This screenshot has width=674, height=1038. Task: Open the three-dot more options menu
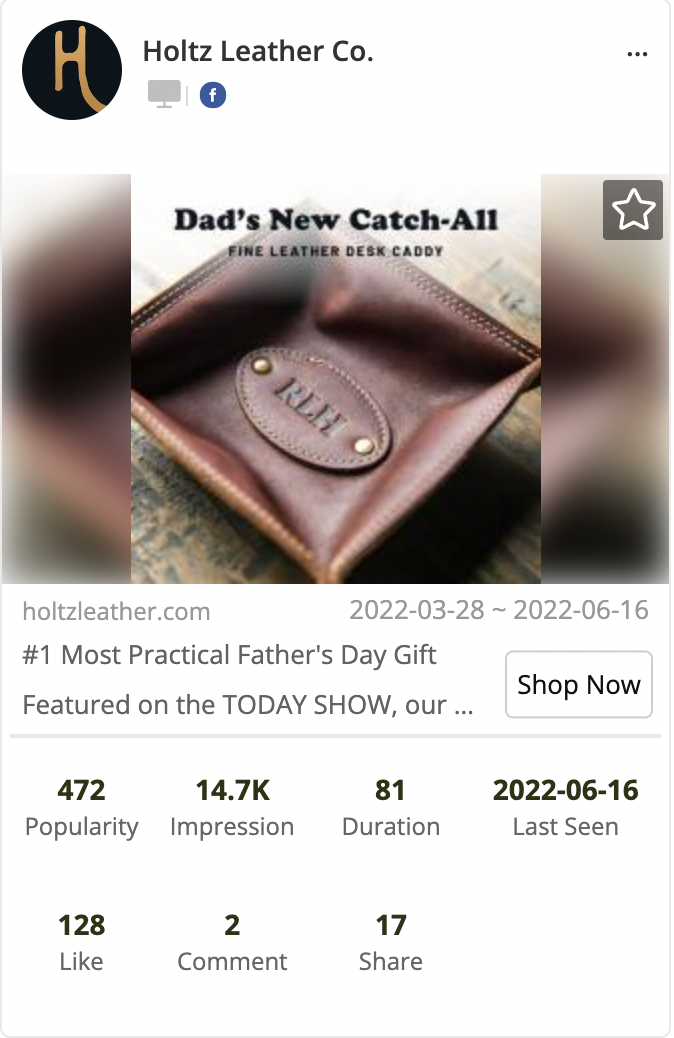pyautogui.click(x=637, y=54)
